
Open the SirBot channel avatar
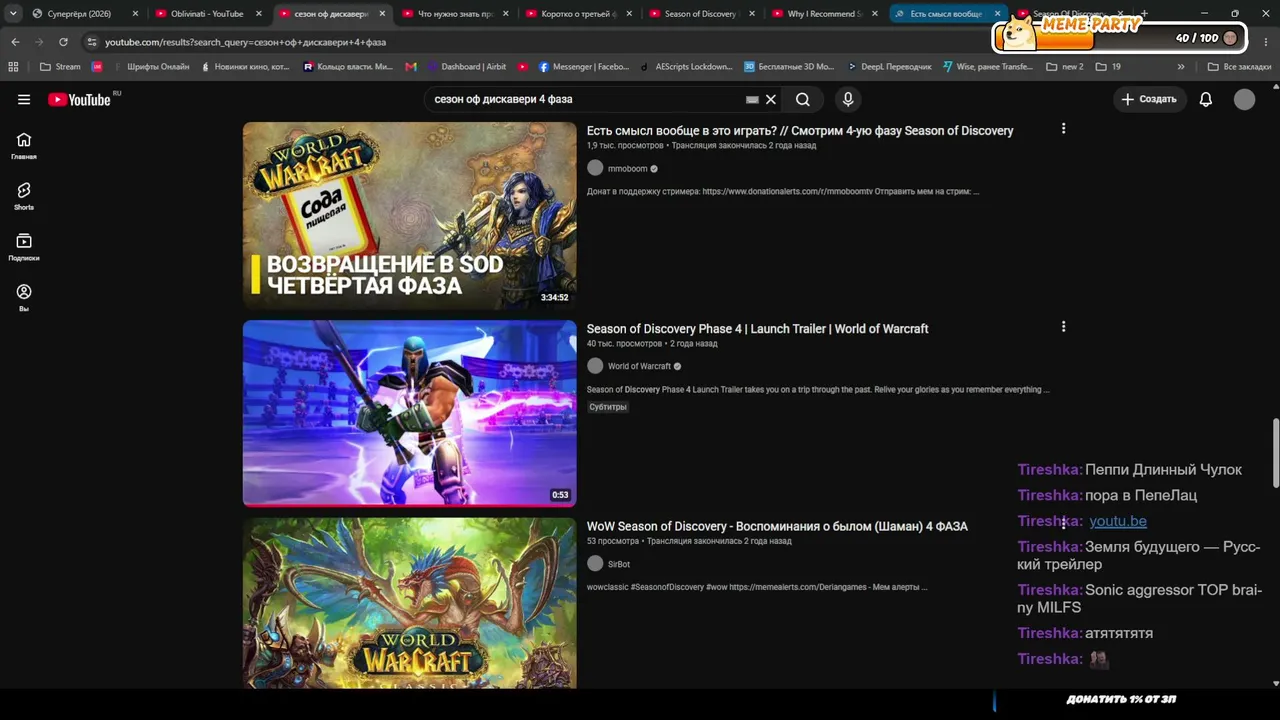[x=595, y=564]
